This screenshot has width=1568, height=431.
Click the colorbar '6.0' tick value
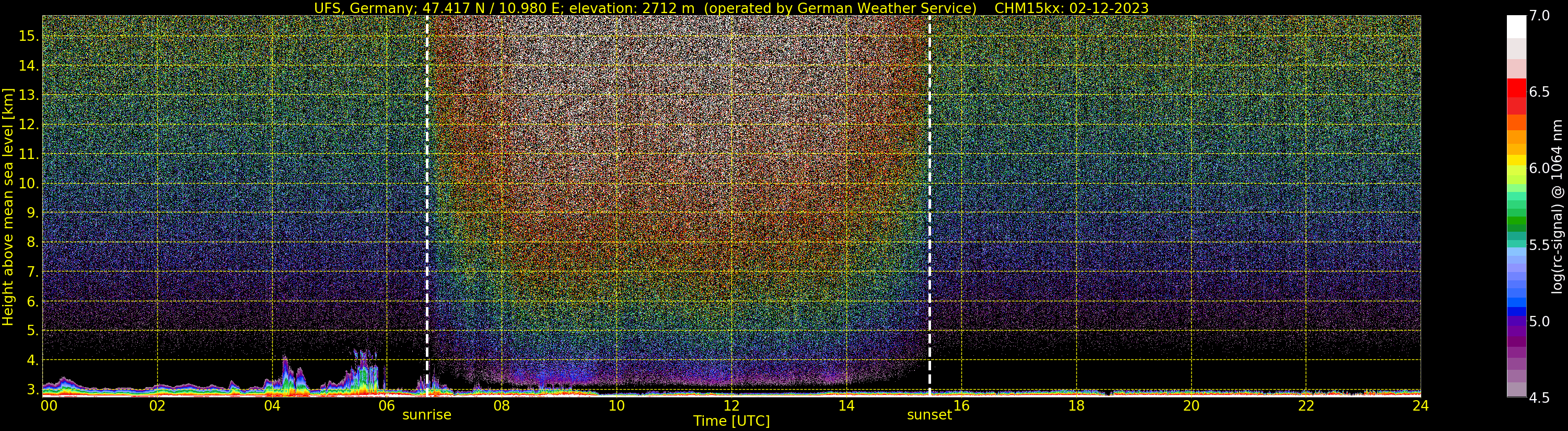click(1539, 168)
